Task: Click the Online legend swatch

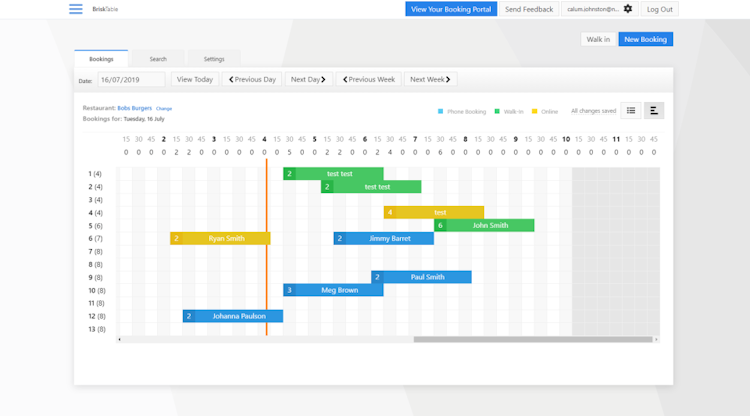Action: click(535, 111)
